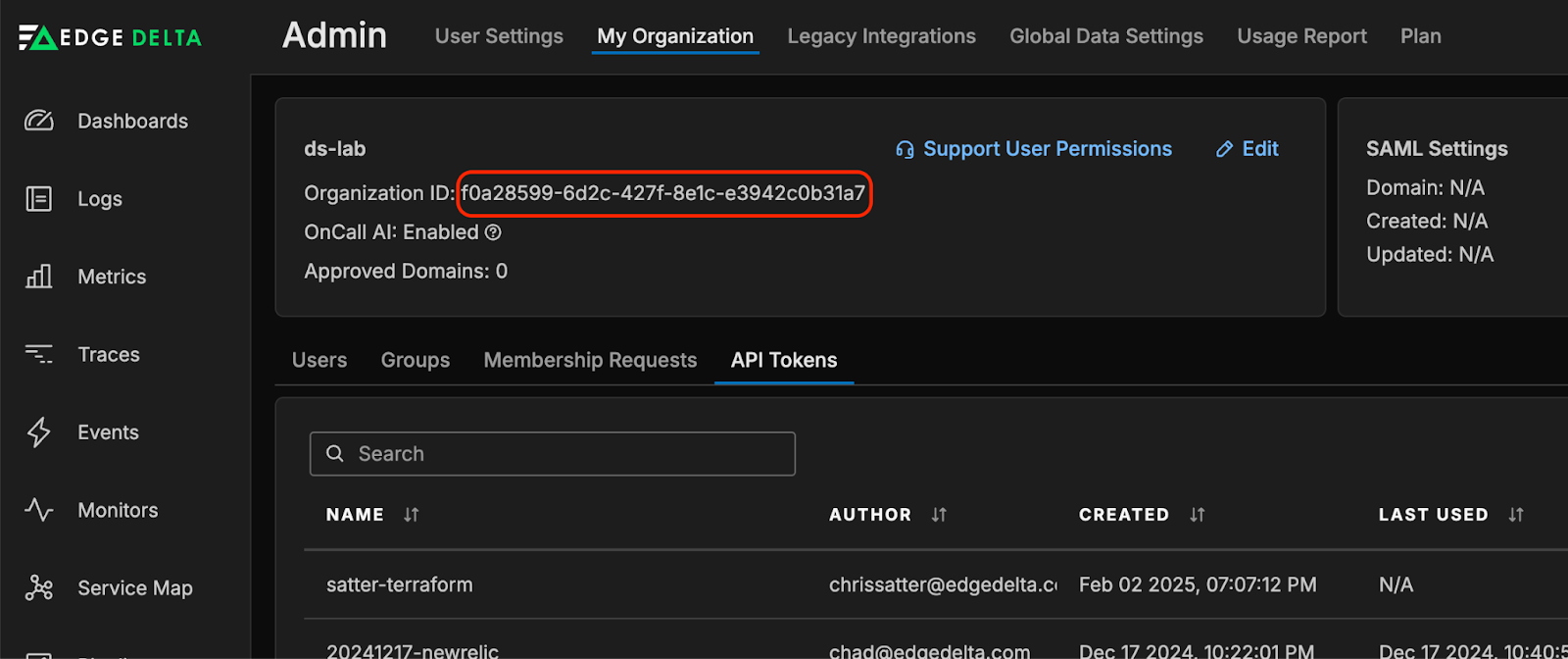Click OnCall AI help question icon
The image size is (1568, 659).
click(493, 232)
